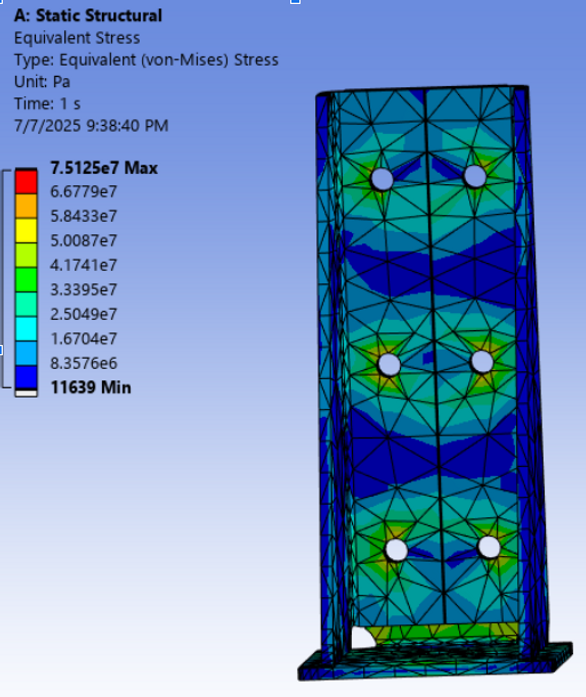Viewport: 586px width, 697px height.
Task: Click the 3.3395e7 legend value
Action: pyautogui.click(x=84, y=290)
